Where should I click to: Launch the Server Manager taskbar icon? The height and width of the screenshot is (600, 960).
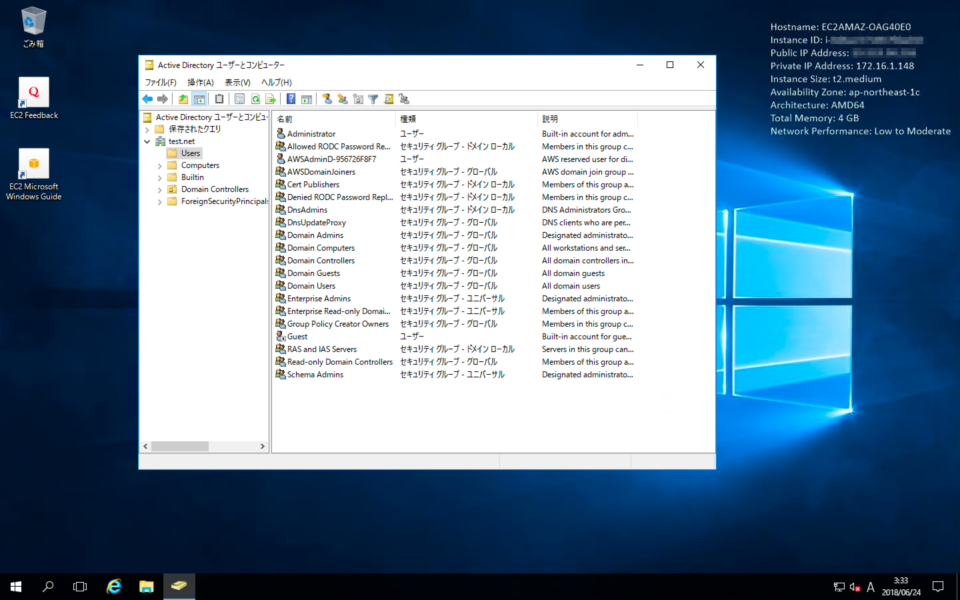(179, 587)
